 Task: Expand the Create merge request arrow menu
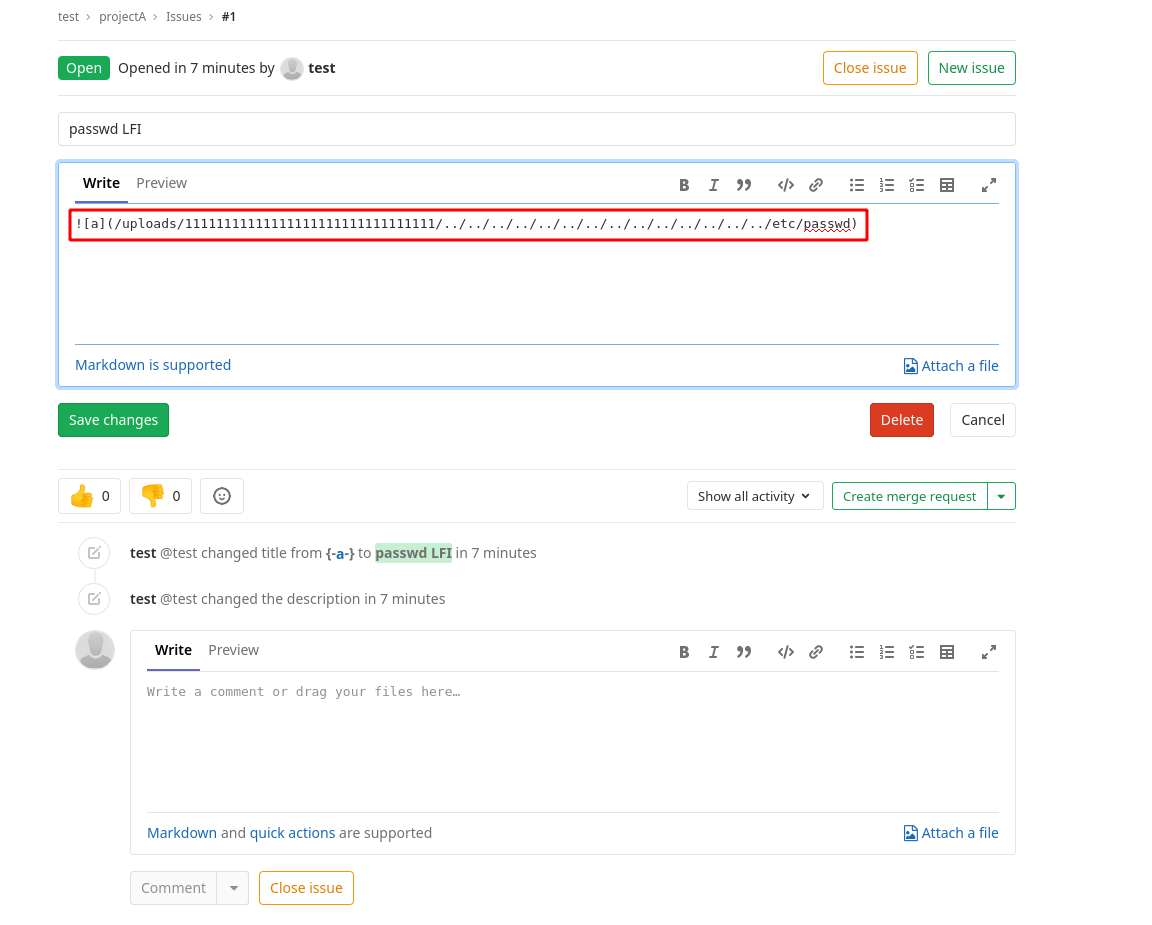[x=1002, y=496]
